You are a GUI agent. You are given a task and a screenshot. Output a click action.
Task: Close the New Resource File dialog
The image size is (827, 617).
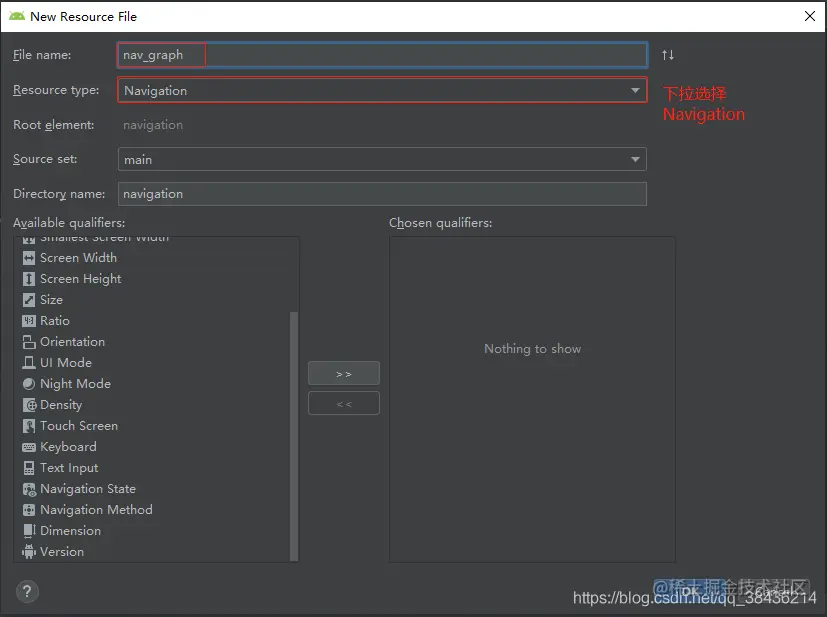click(x=810, y=16)
